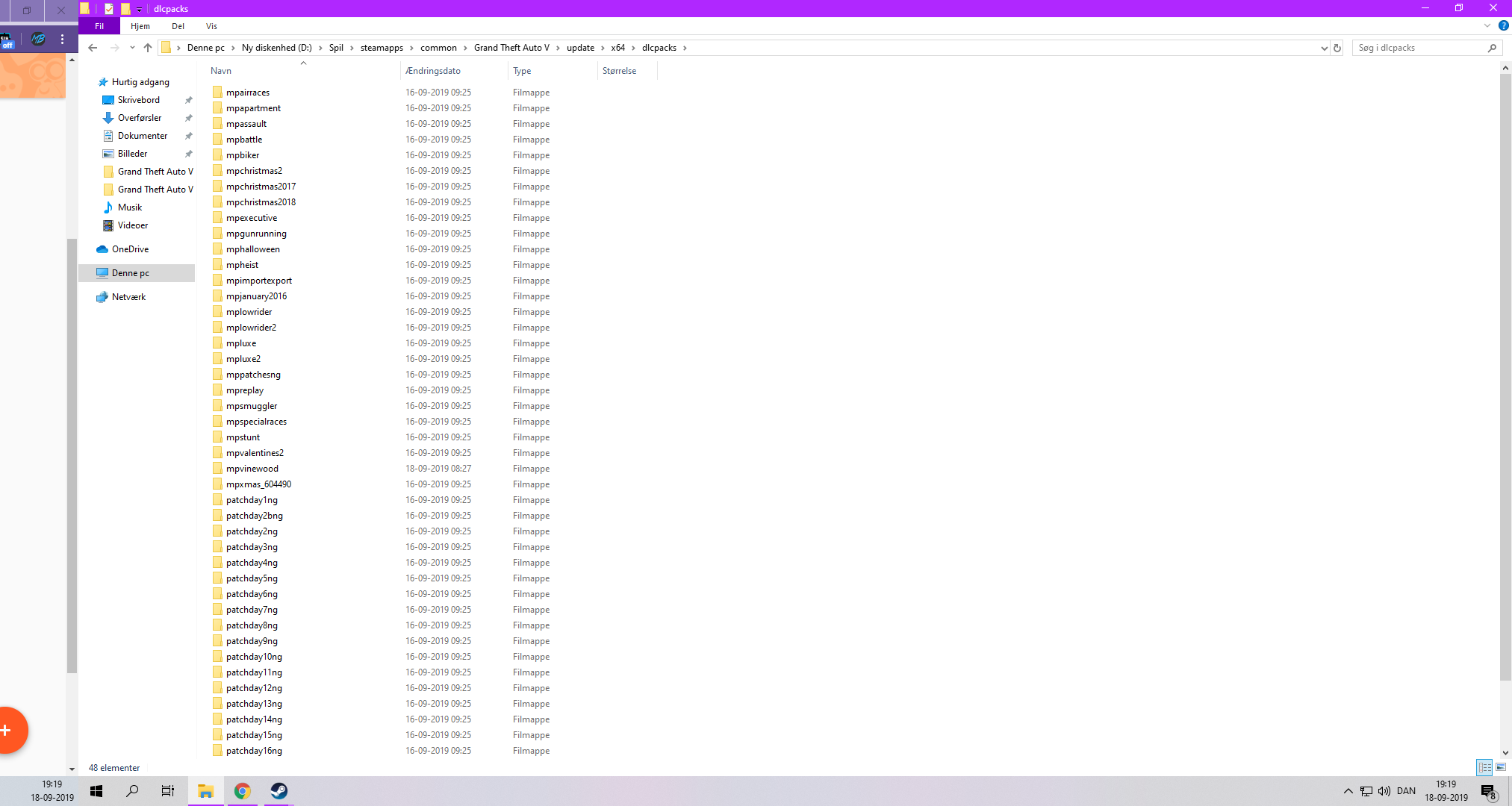Switch to details view button
Viewport: 1512px width, 806px height.
click(x=1484, y=767)
